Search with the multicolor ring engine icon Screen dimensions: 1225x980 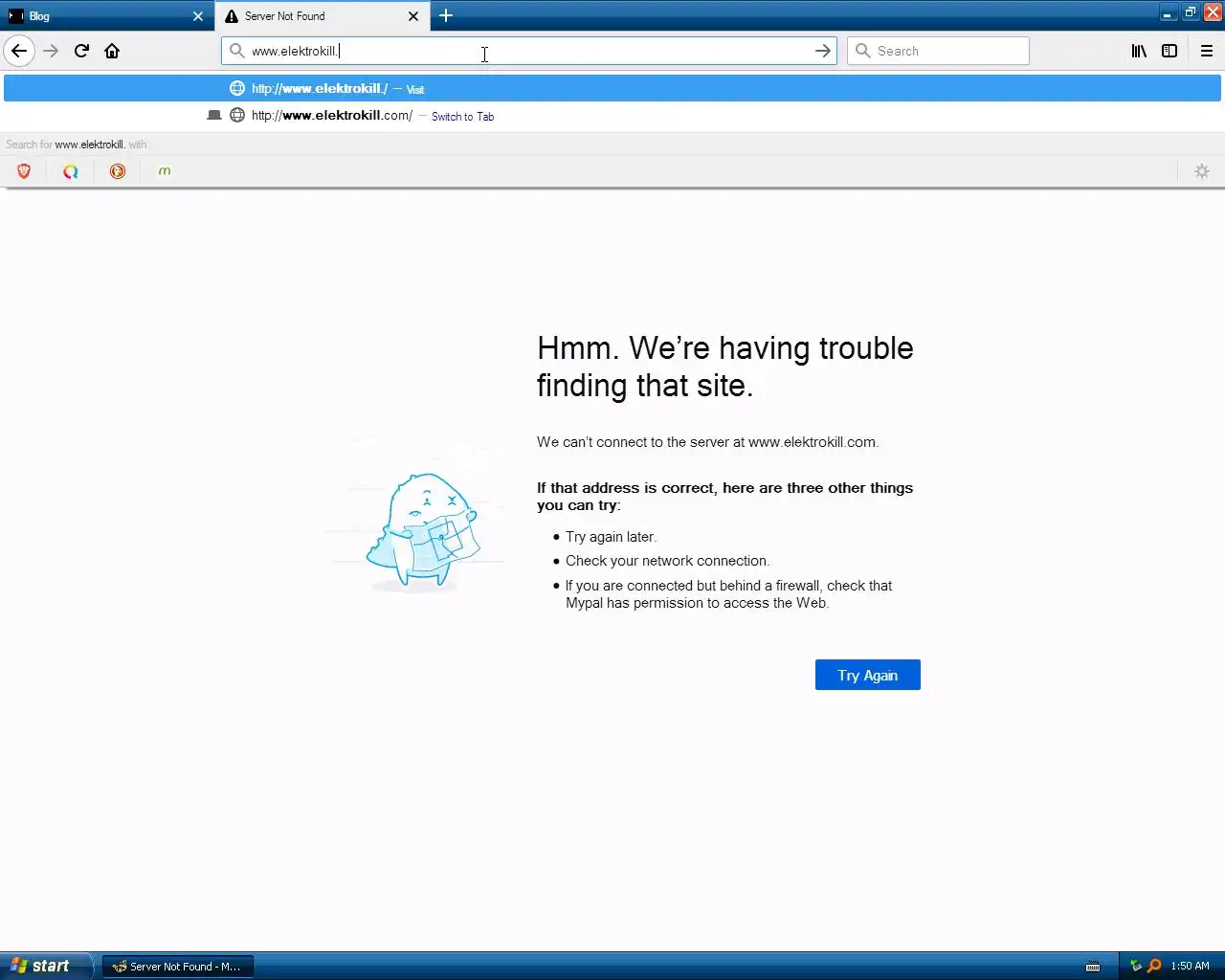point(71,171)
